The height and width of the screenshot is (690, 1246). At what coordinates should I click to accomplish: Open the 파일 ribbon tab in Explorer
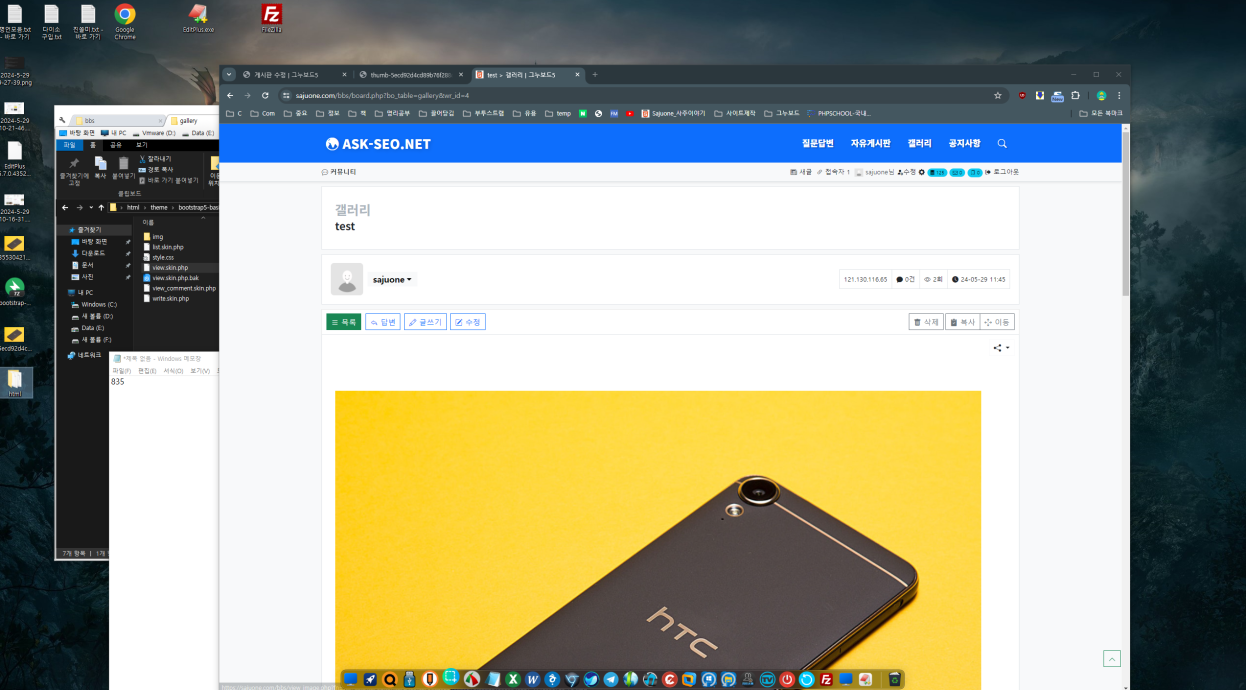[x=69, y=145]
